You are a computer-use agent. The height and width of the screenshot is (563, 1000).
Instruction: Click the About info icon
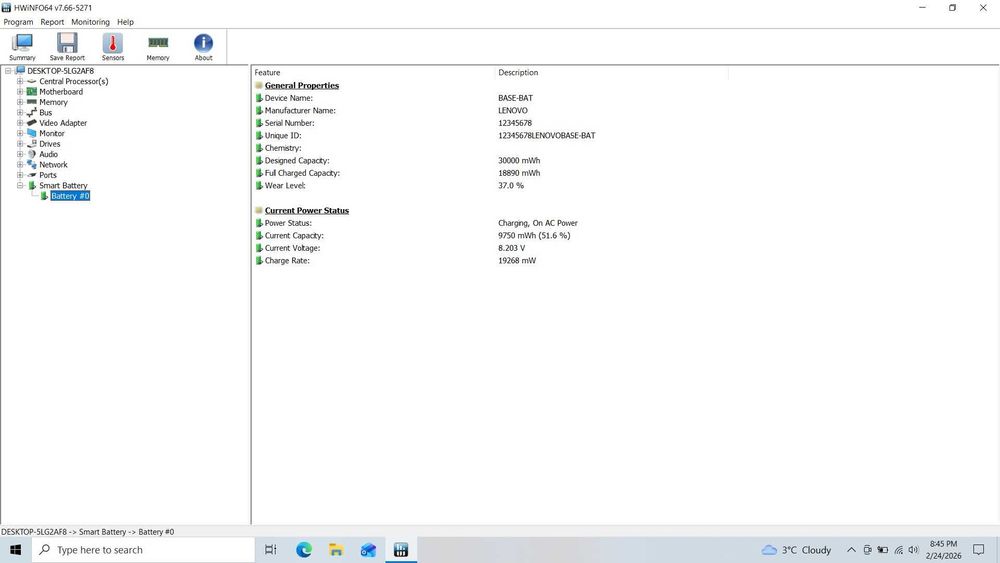coord(203,47)
